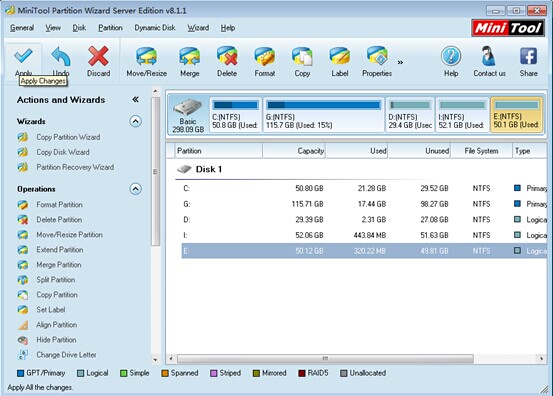The width and height of the screenshot is (553, 396).
Task: Click the Apply checkmark icon
Action: [23, 56]
